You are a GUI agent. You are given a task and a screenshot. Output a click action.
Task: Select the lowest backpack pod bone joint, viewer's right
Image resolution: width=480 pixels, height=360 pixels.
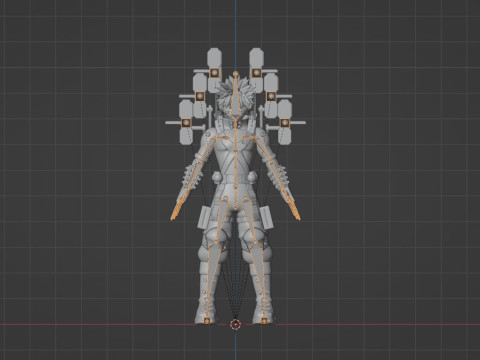pyautogui.click(x=285, y=123)
